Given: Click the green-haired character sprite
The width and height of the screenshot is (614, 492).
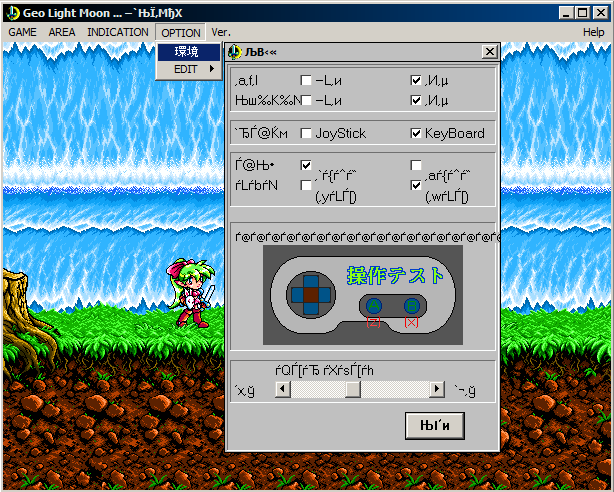Looking at the screenshot, I should click(192, 293).
